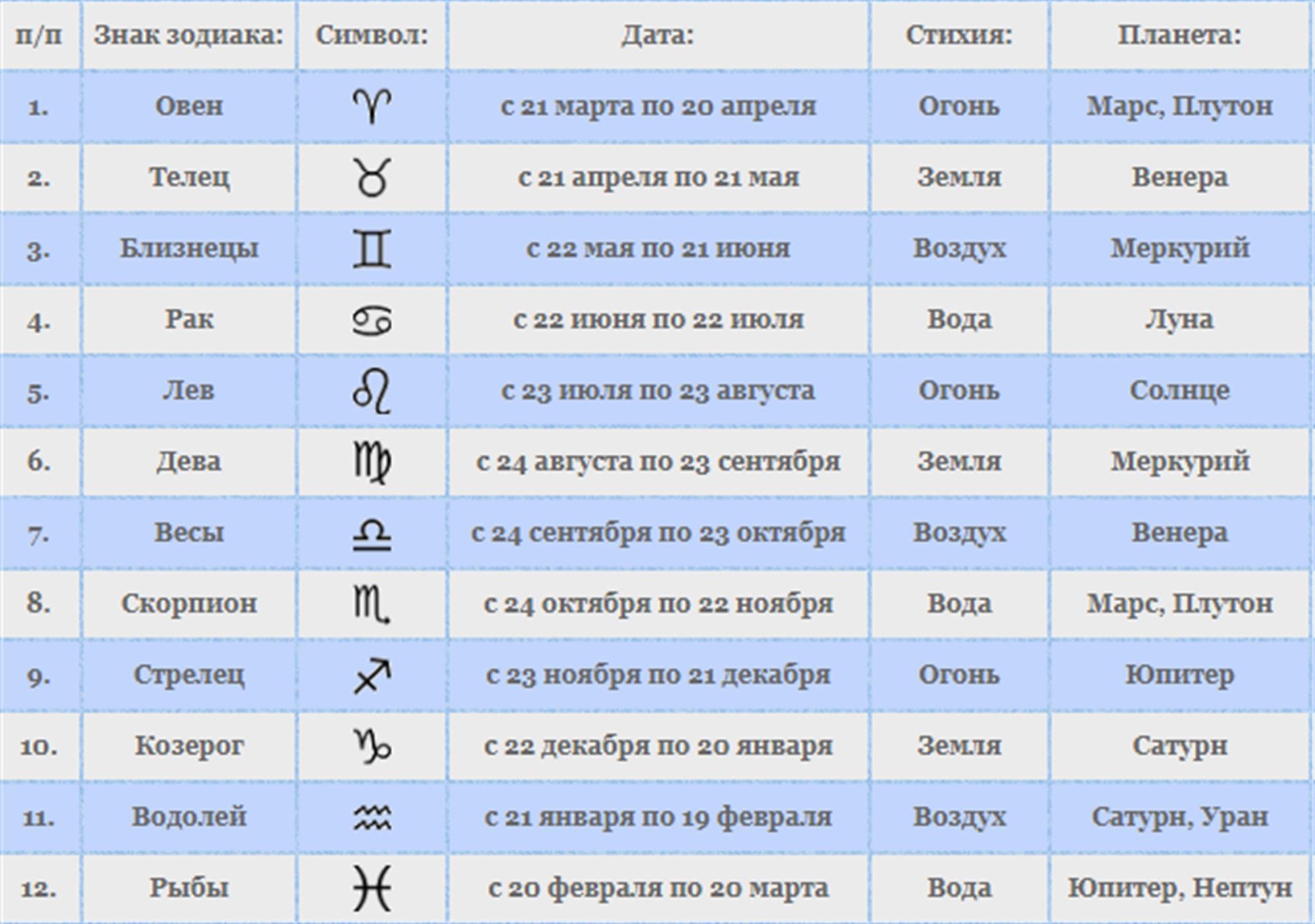The width and height of the screenshot is (1315, 924).
Task: Click the Aries ram symbol
Action: coord(372,106)
